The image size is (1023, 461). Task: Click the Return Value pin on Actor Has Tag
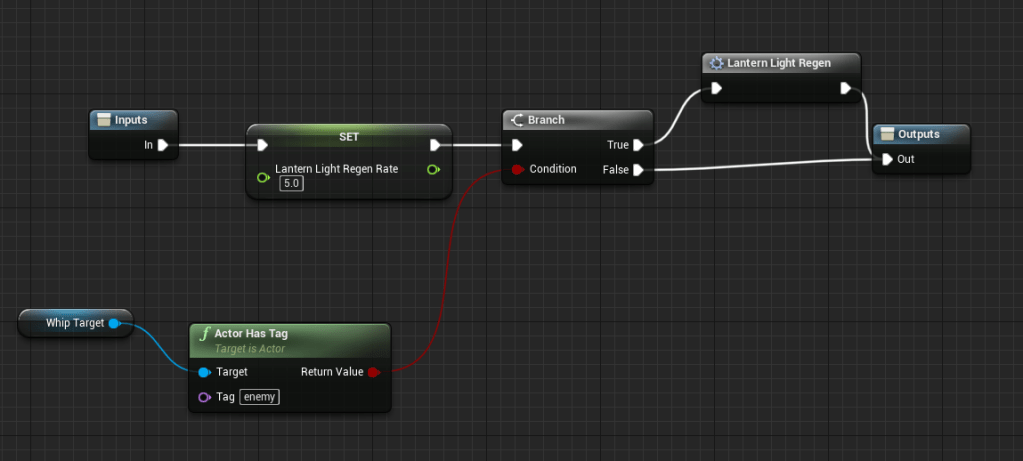(373, 372)
